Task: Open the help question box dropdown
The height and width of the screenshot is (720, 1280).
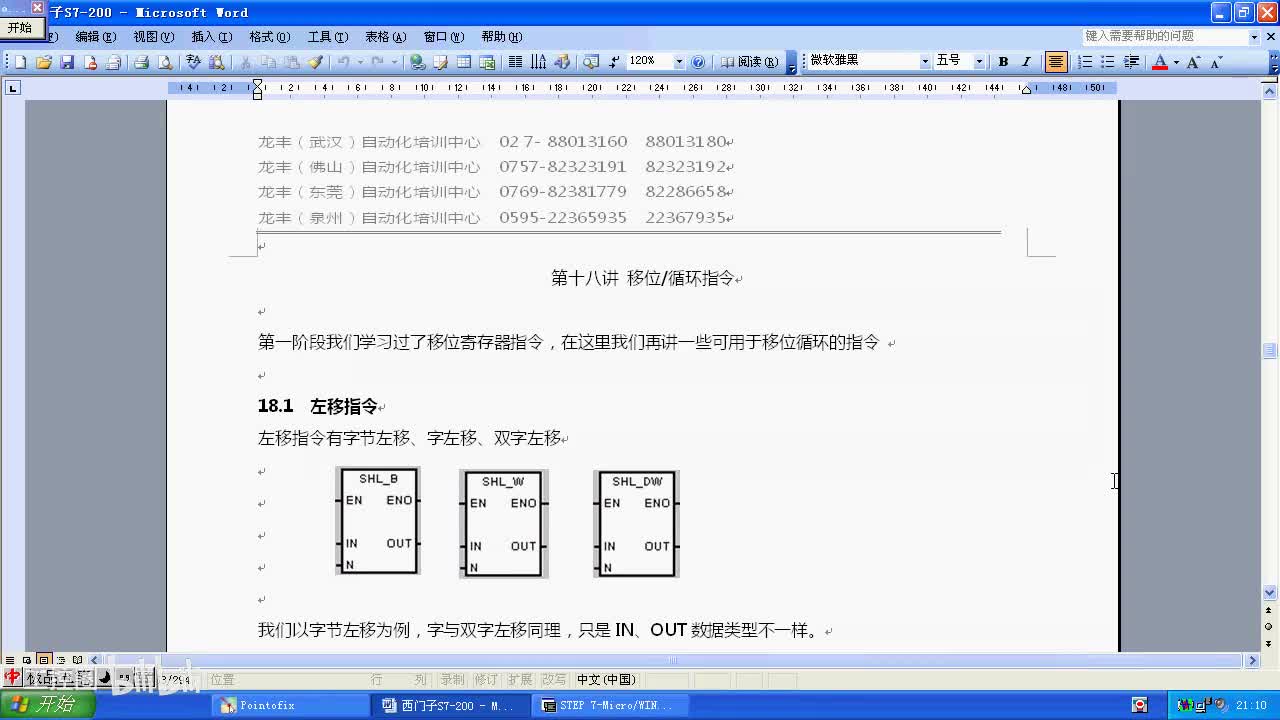Action: coord(1254,36)
